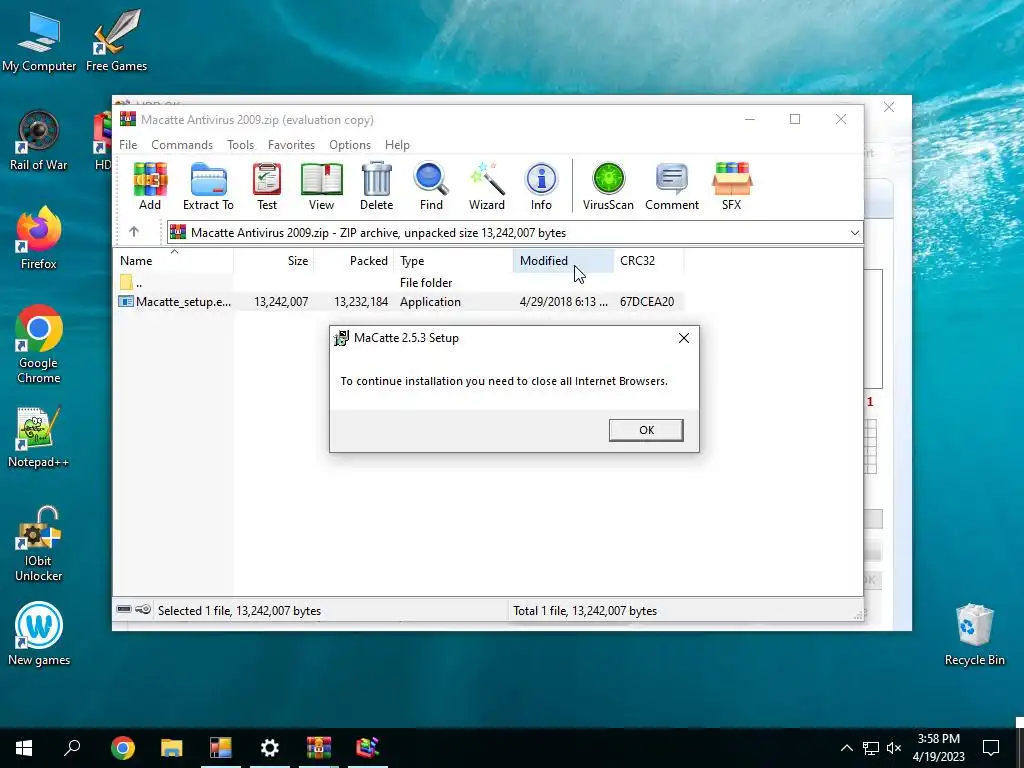Sort by the Type column header

pos(453,261)
